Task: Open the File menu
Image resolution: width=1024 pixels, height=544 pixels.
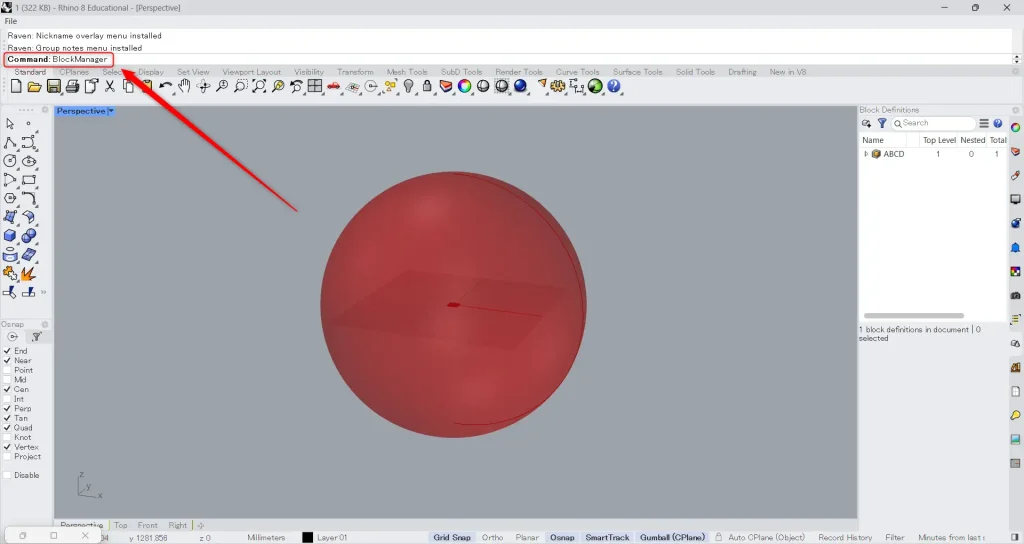Action: click(11, 21)
